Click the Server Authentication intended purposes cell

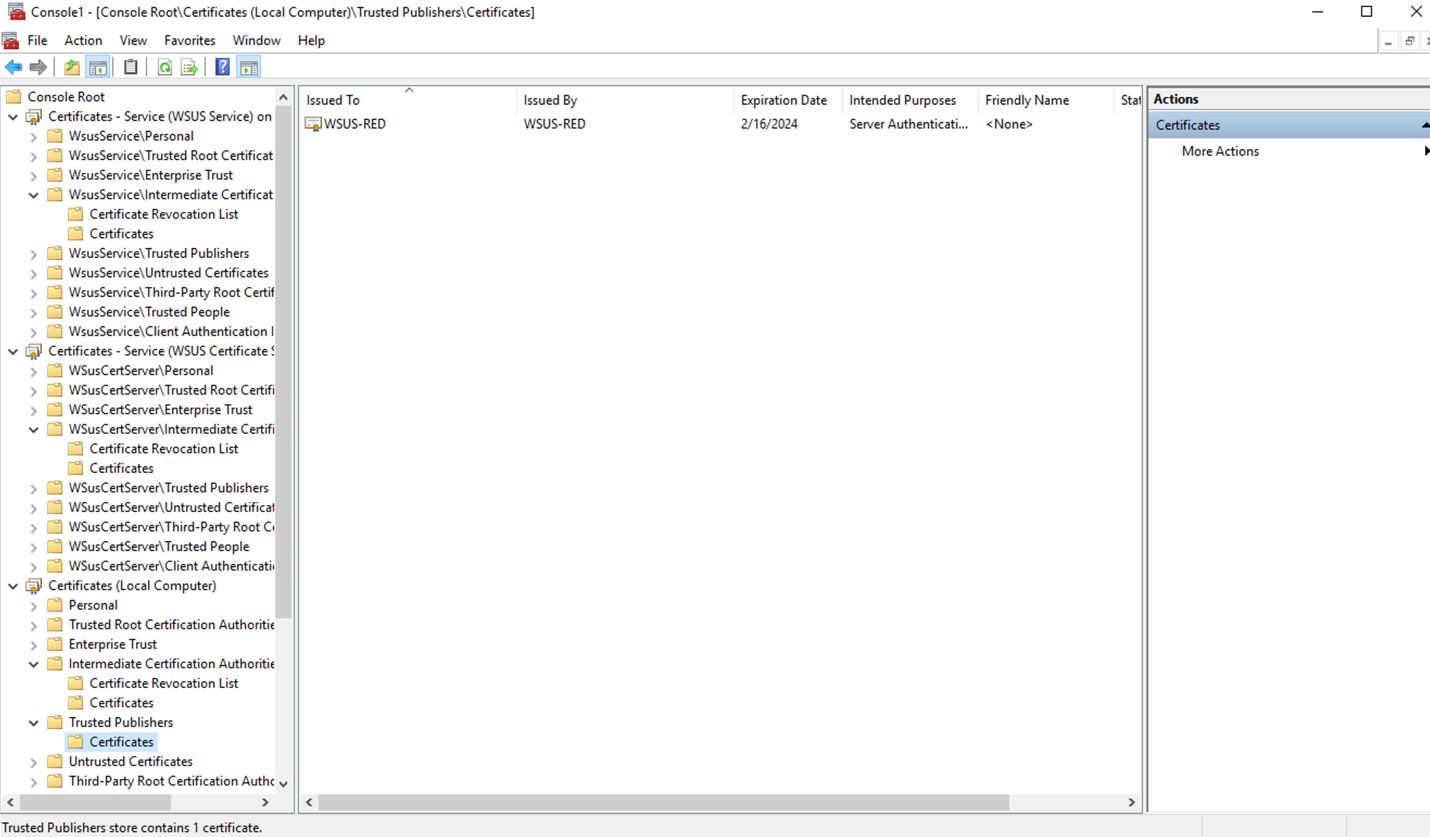(x=909, y=124)
